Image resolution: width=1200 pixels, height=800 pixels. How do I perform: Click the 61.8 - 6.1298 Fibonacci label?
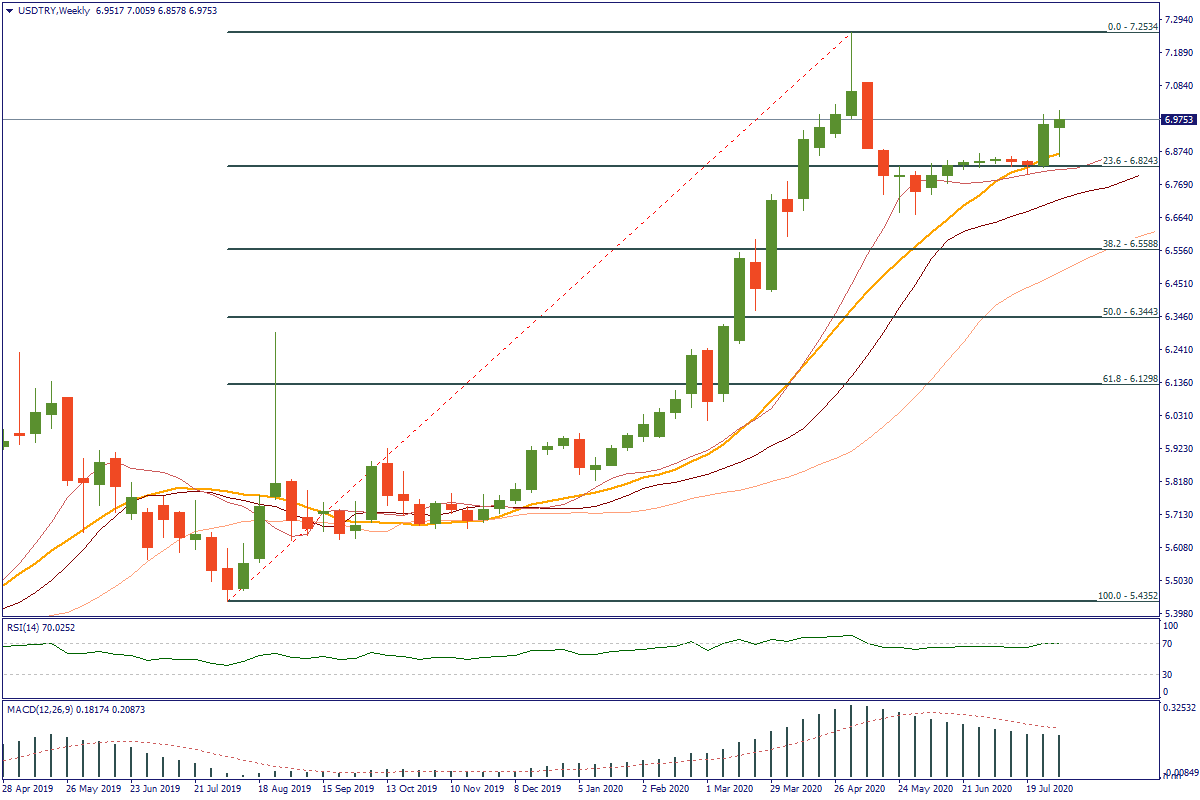(x=1129, y=379)
